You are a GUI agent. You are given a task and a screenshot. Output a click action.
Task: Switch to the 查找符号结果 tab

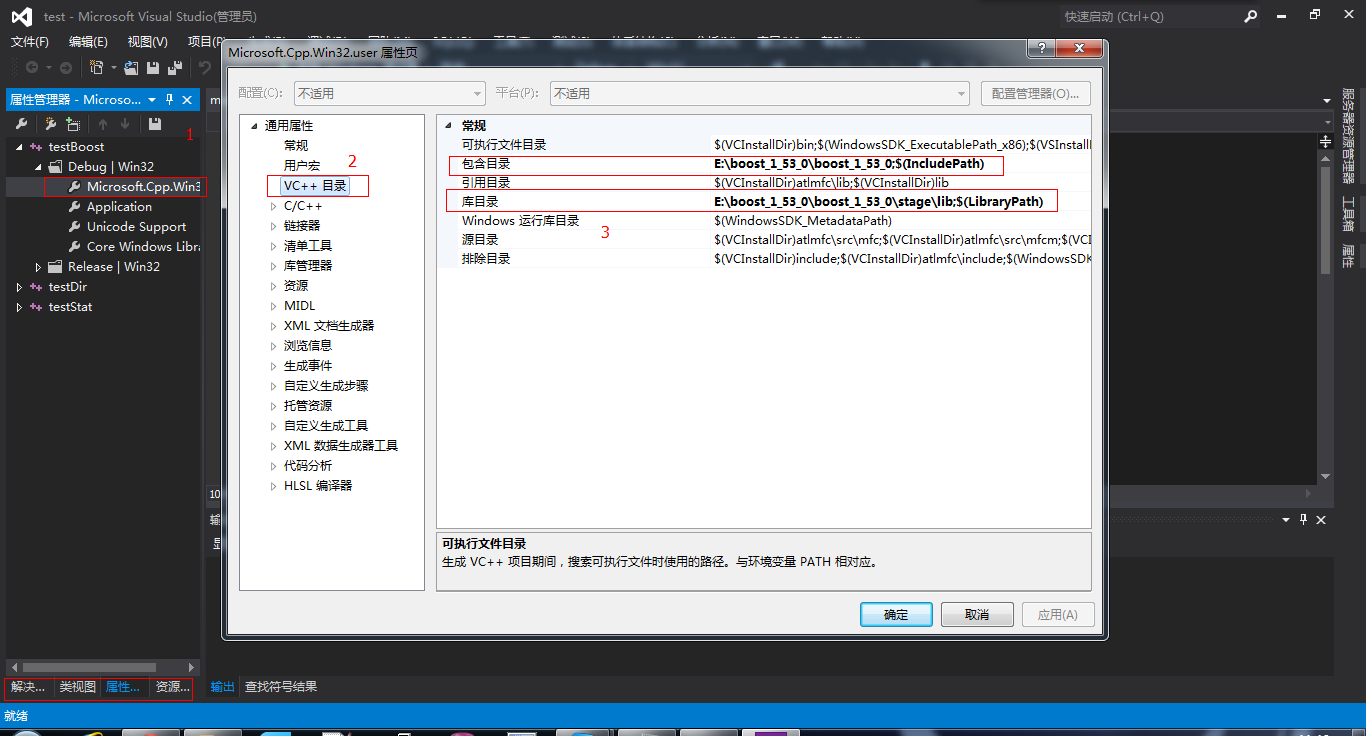tap(281, 687)
